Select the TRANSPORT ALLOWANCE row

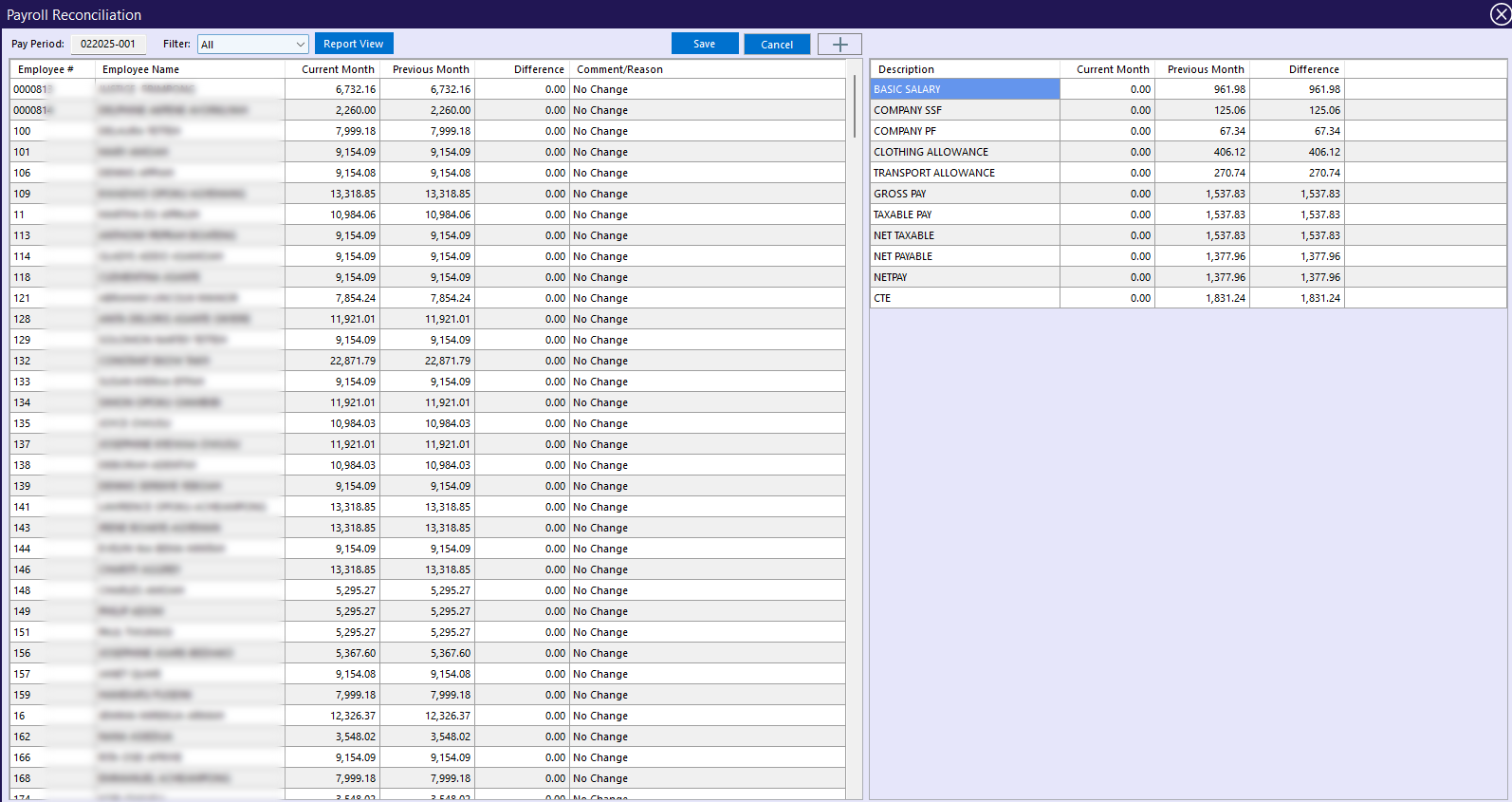coord(964,173)
